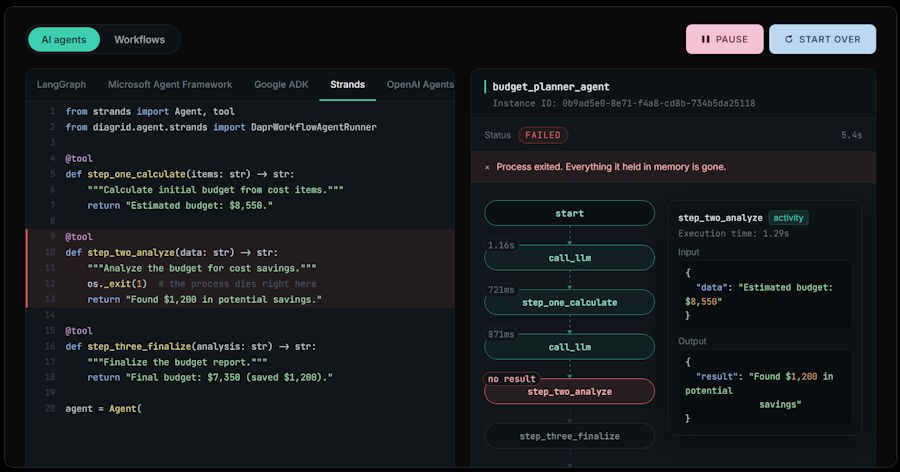Click the Estimated budget return line

pos(180,205)
